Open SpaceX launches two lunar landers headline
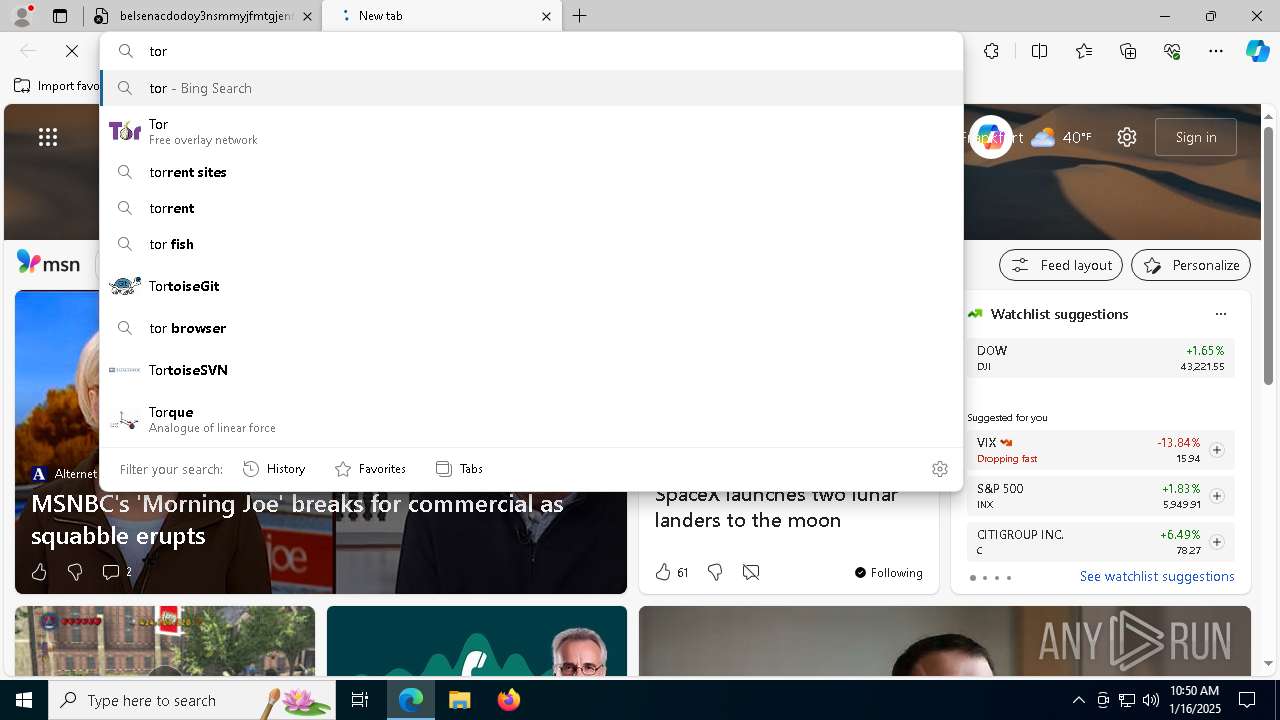1280x720 pixels. [x=776, y=508]
